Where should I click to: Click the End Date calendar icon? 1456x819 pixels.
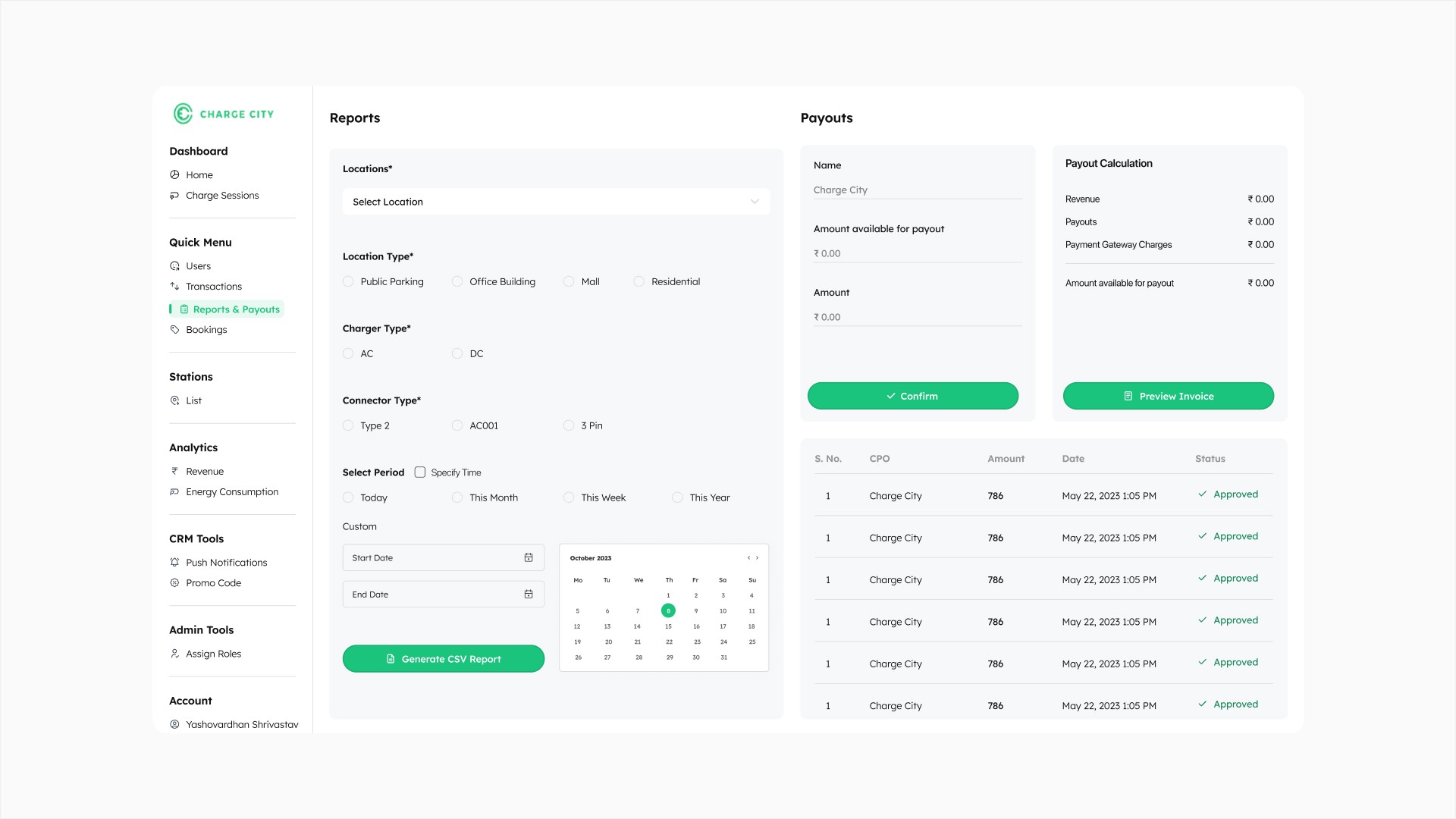(529, 595)
